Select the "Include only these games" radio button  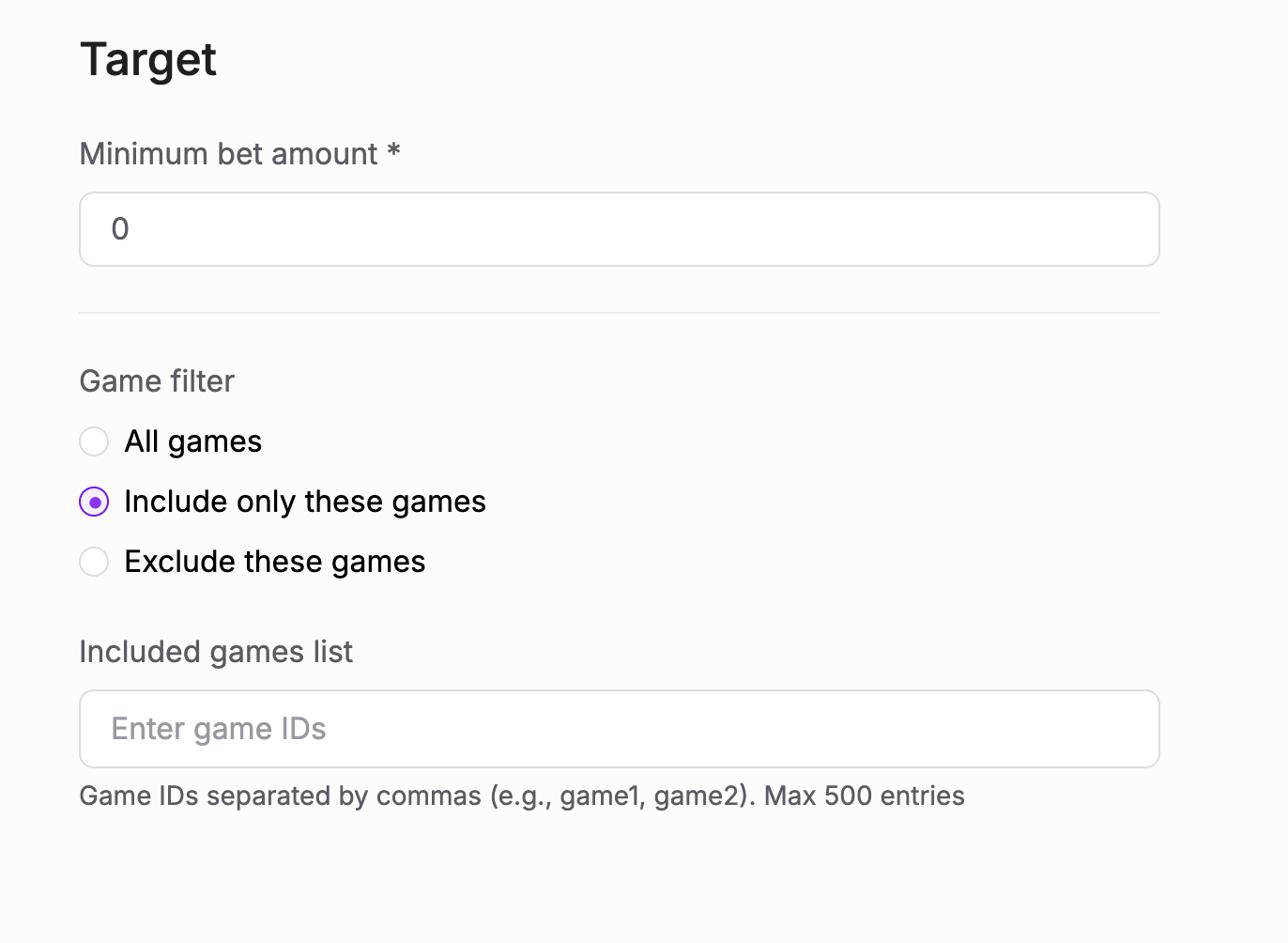click(x=94, y=502)
